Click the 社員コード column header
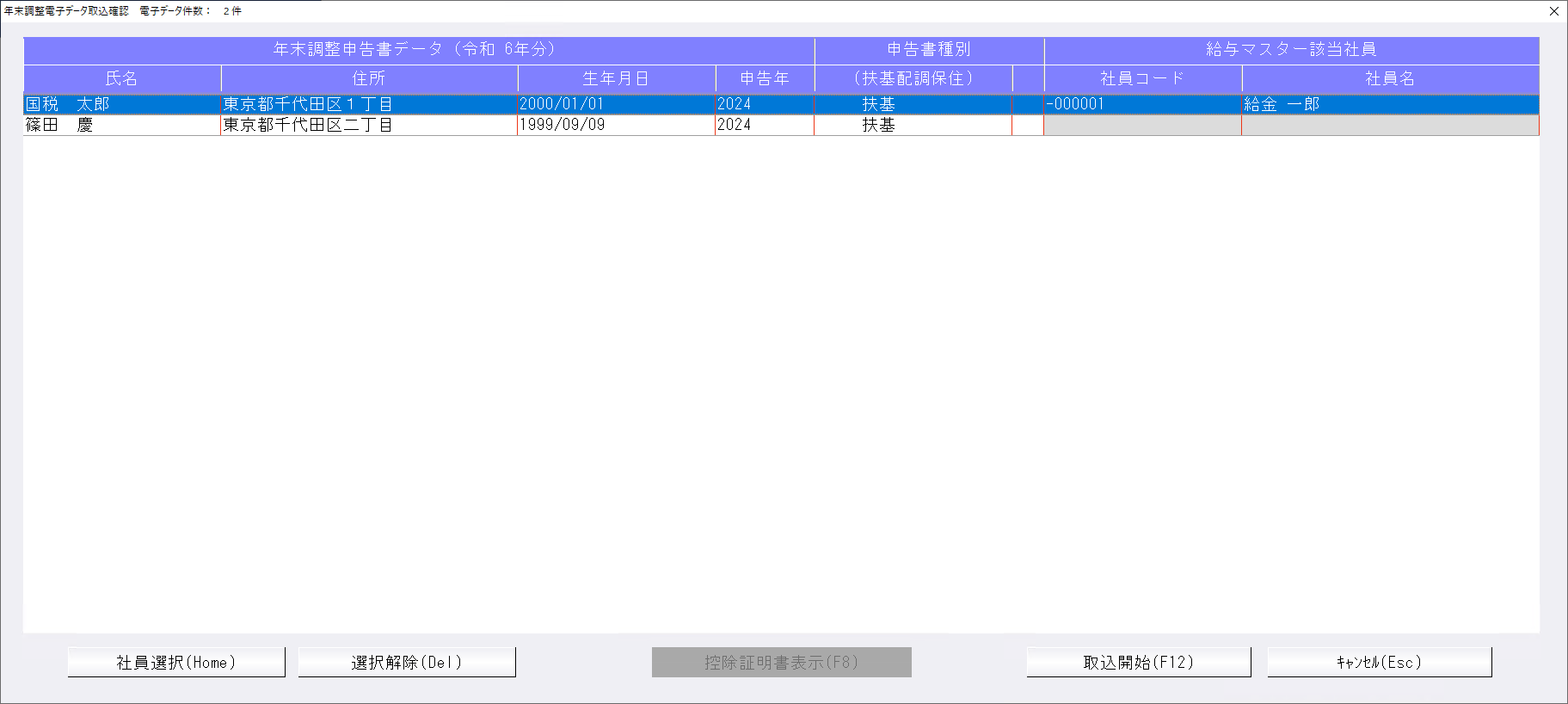The height and width of the screenshot is (704, 1568). [x=1142, y=78]
